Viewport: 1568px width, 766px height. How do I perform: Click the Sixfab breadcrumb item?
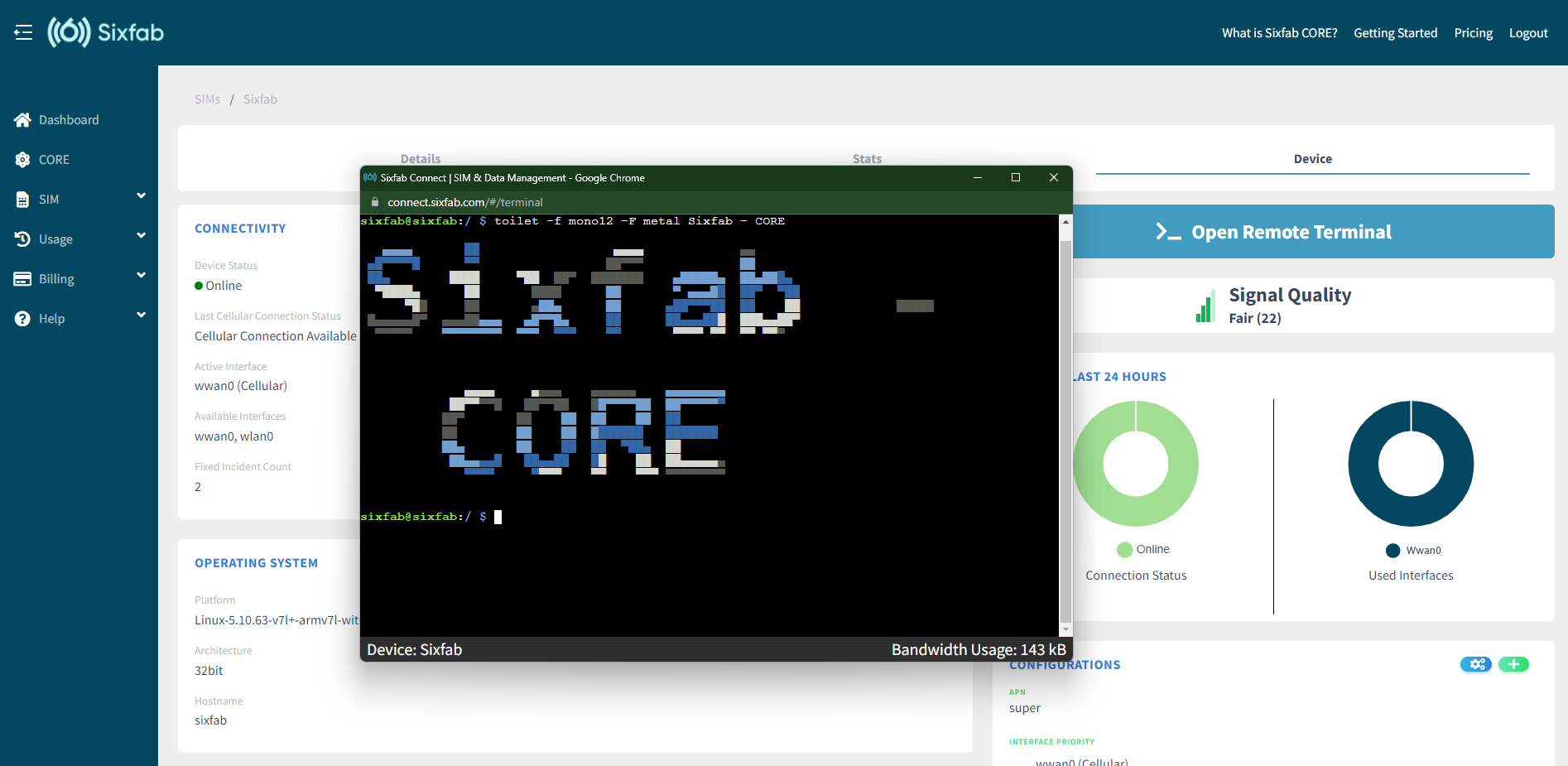(260, 99)
